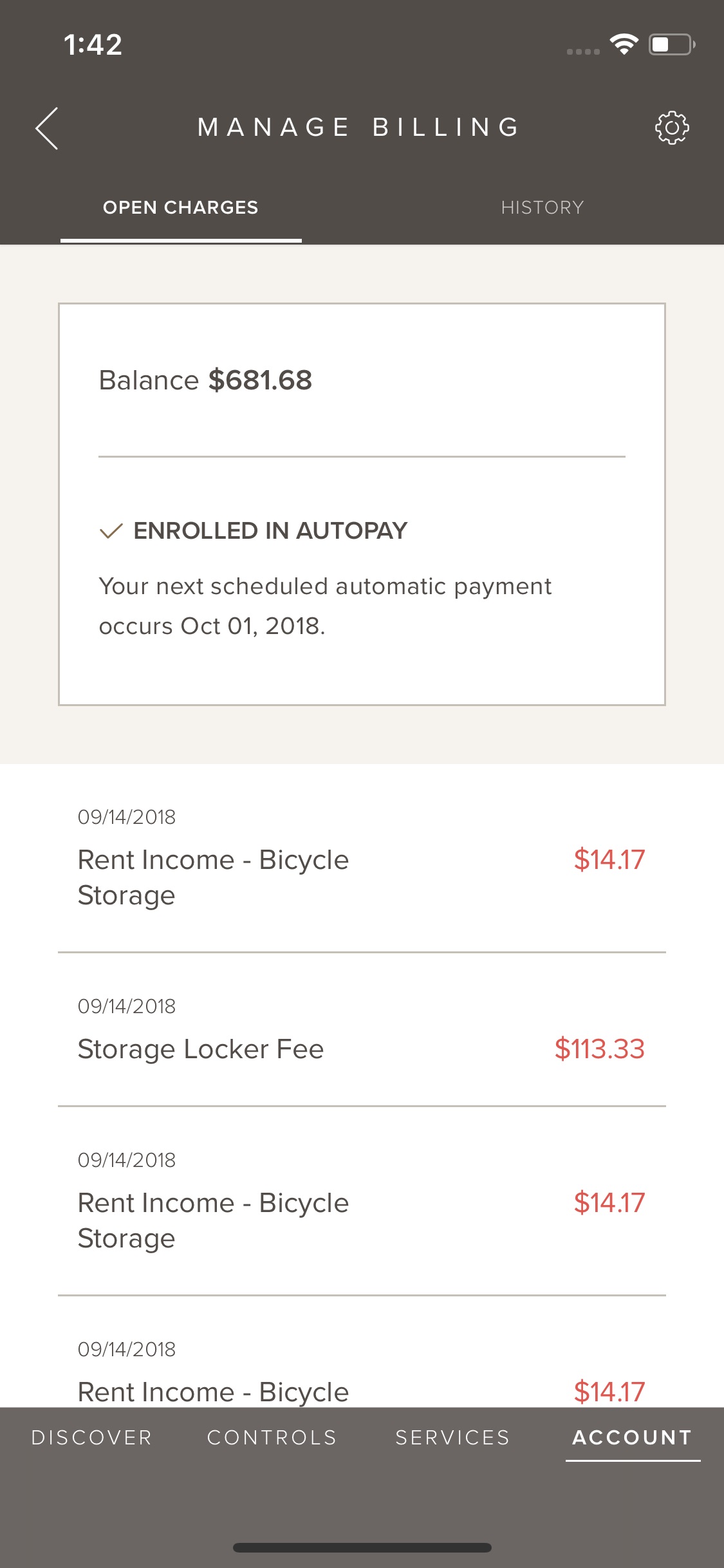The image size is (724, 1568).
Task: Tap the Wi-Fi status icon
Action: point(624,44)
